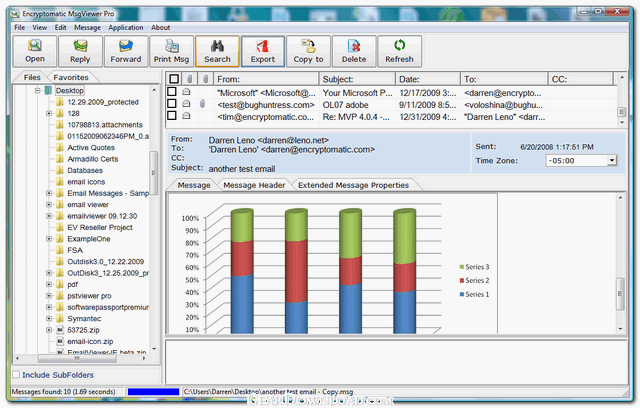Select the 12.29.2009_protected folder
The image size is (640, 408).
[103, 102]
